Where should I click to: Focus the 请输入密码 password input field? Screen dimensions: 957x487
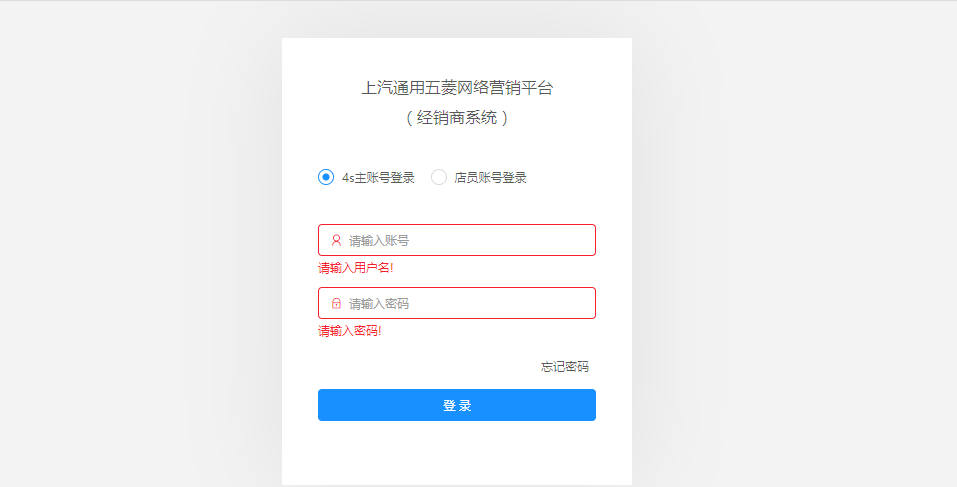[x=457, y=303]
